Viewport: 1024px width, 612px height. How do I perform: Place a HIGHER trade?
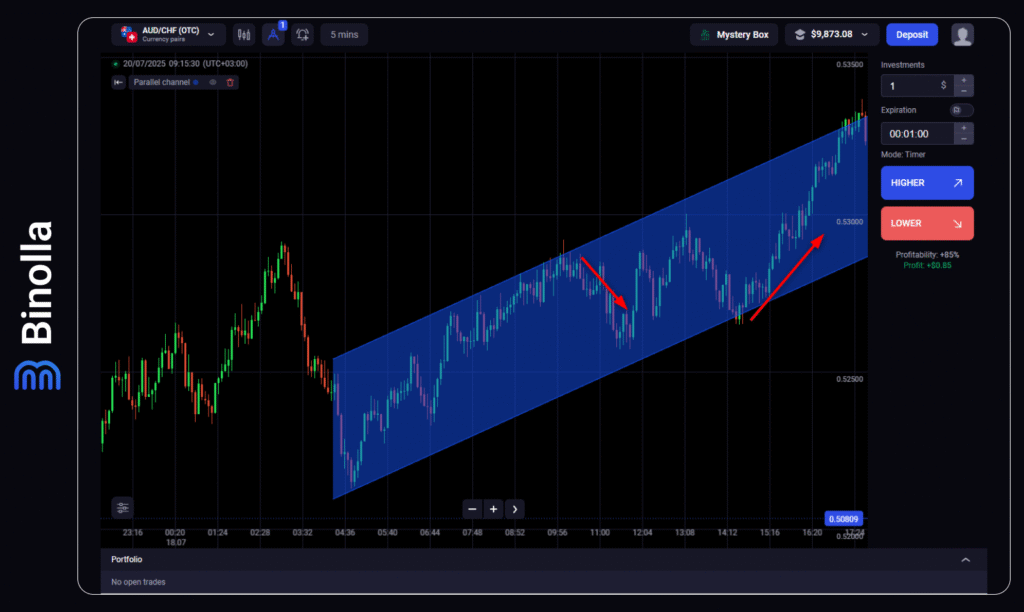click(926, 183)
